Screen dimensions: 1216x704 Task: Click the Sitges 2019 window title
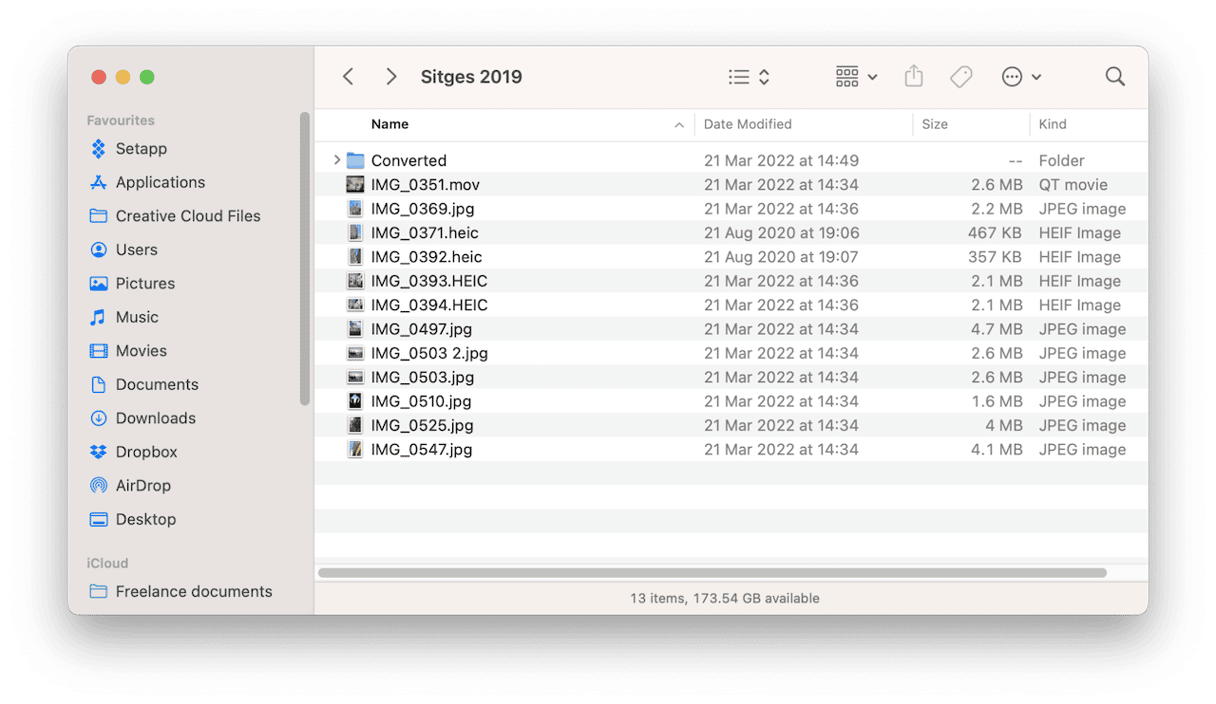click(x=471, y=77)
